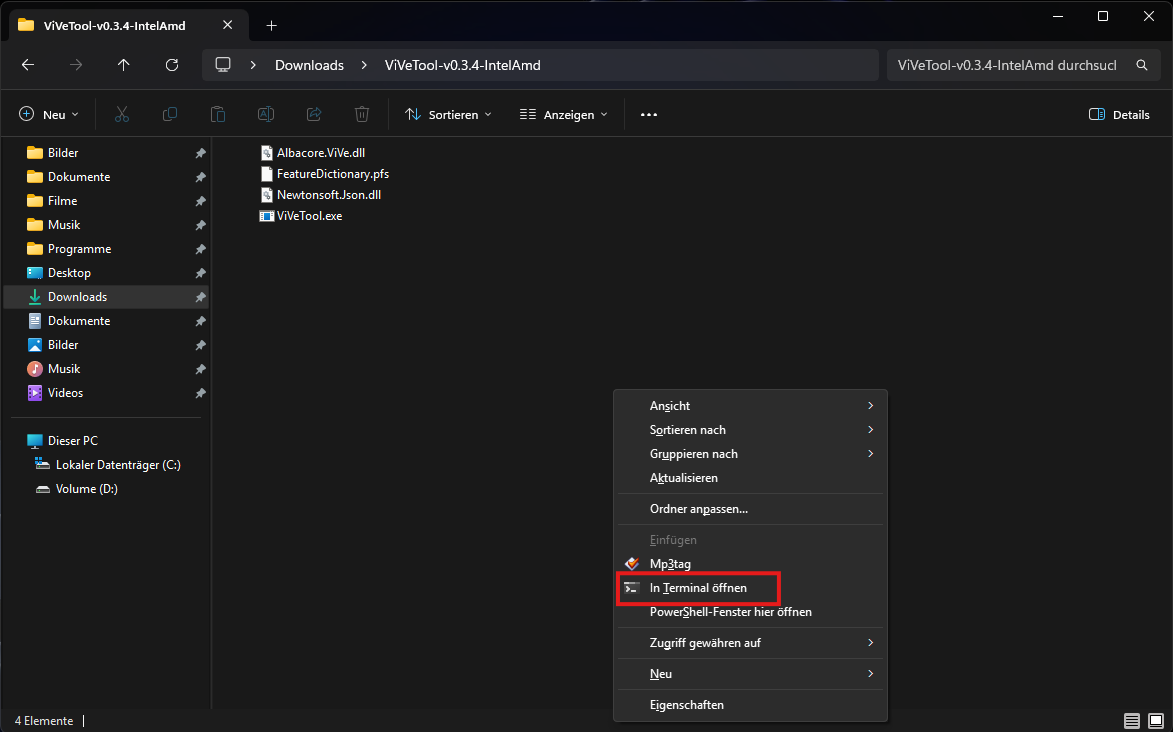This screenshot has height=732, width=1173.
Task: Maximize the Explorer window
Action: pyautogui.click(x=1103, y=16)
